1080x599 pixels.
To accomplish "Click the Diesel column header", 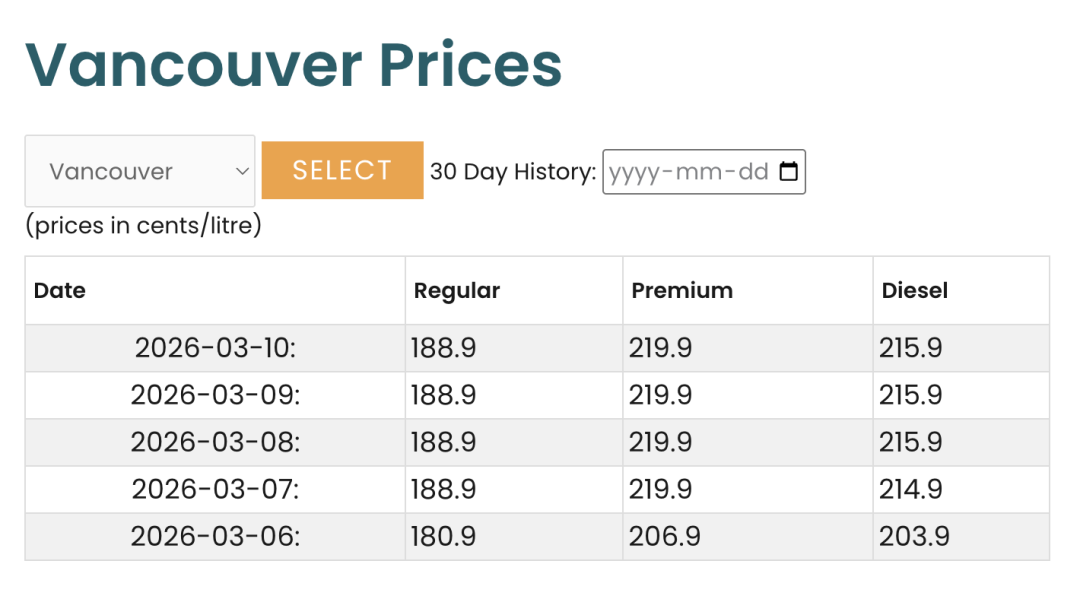I will pyautogui.click(x=914, y=291).
